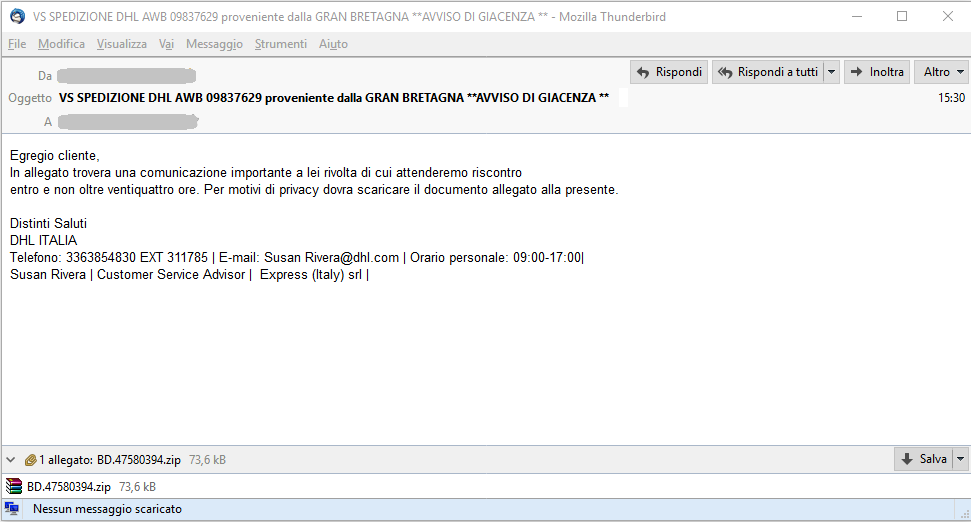Open the File menu
971x522 pixels.
(x=17, y=44)
